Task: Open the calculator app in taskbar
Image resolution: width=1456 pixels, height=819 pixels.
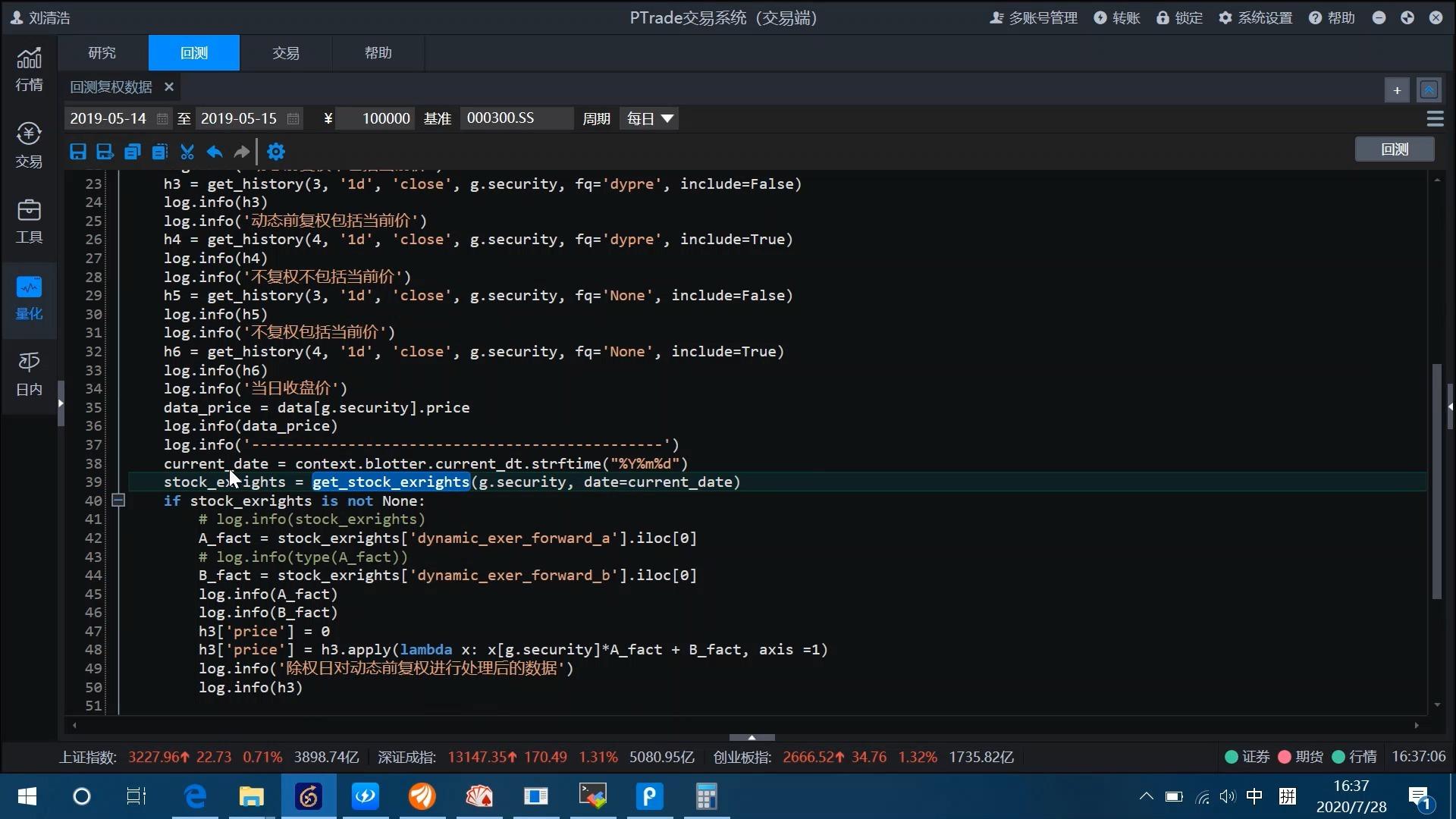Action: (706, 796)
